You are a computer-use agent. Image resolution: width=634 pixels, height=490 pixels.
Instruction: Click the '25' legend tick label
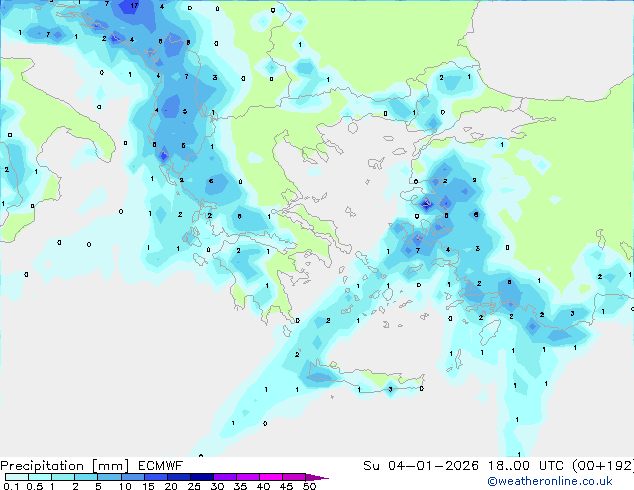click(194, 486)
